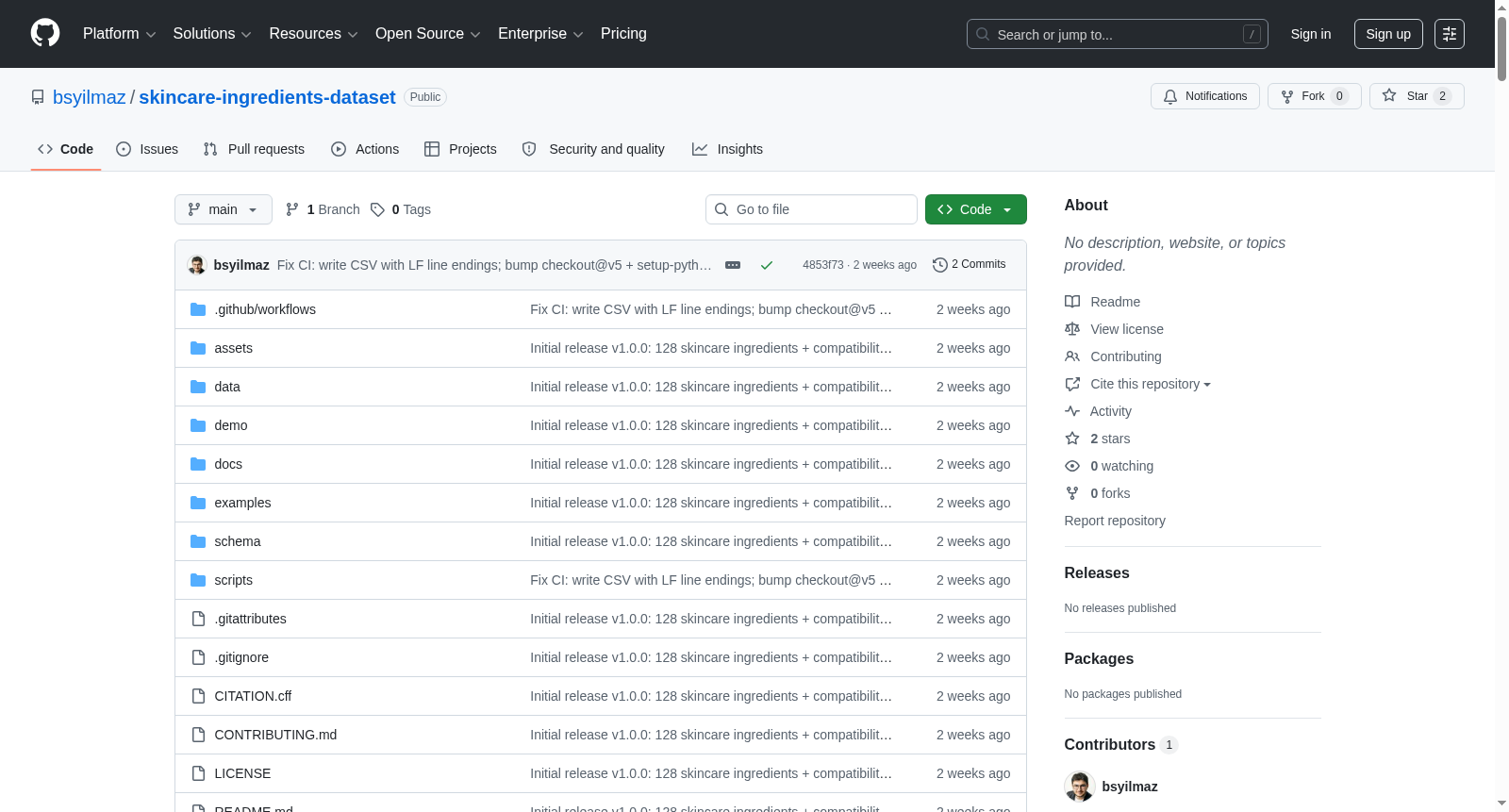Click the history clock icon beside 2 Commits
Viewport: 1509px width, 812px height.
[939, 265]
